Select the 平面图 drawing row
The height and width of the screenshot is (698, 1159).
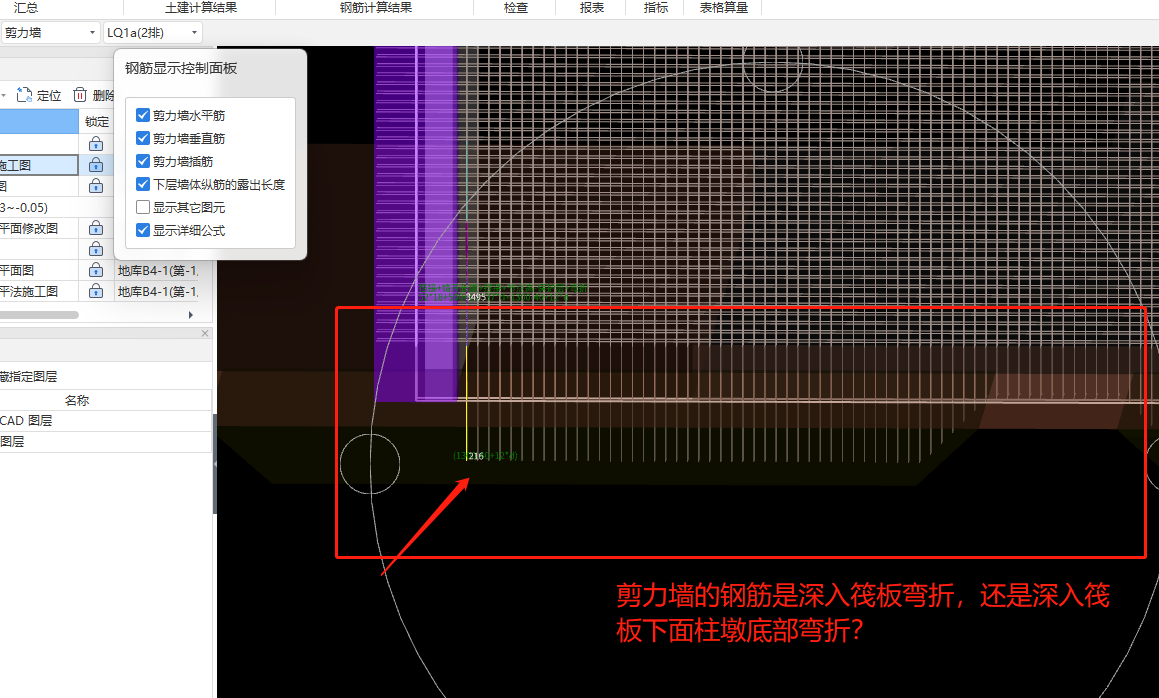(39, 270)
